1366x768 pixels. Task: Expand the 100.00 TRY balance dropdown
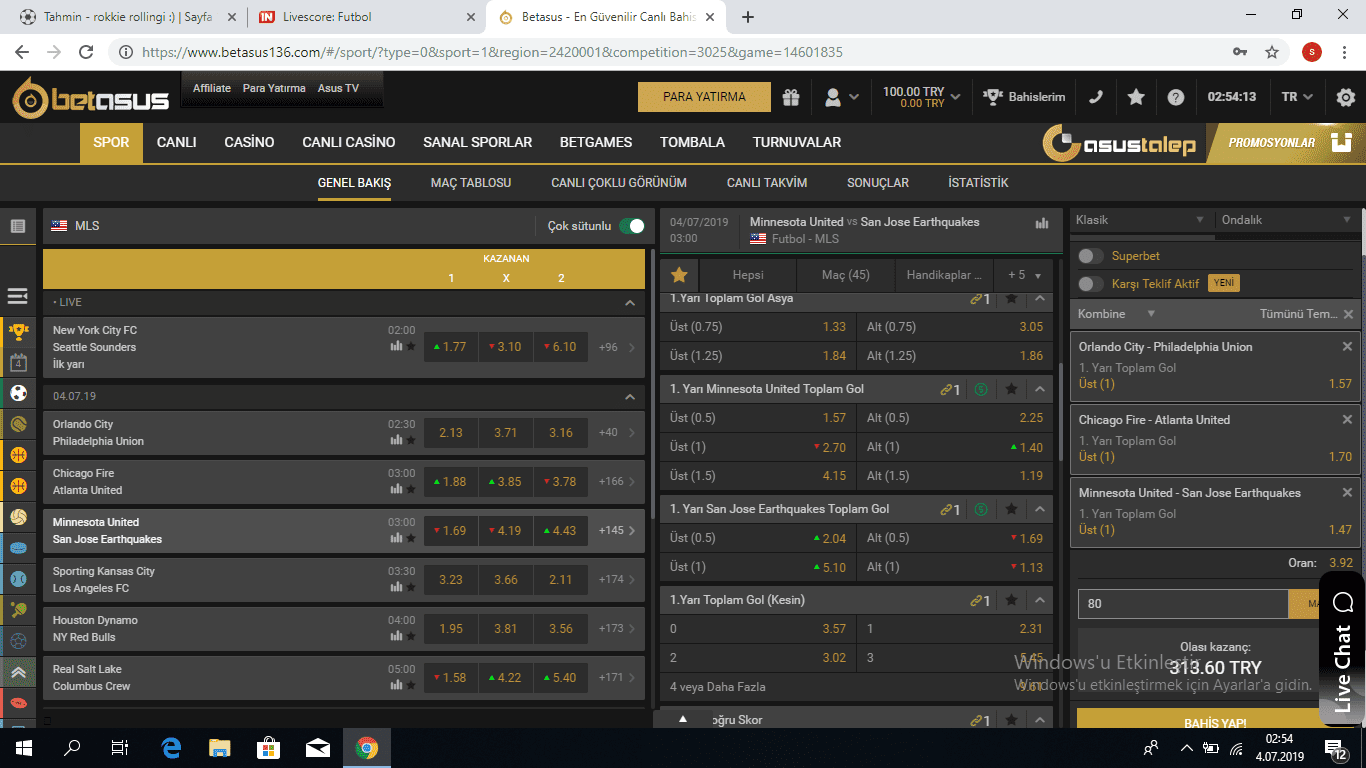[921, 97]
